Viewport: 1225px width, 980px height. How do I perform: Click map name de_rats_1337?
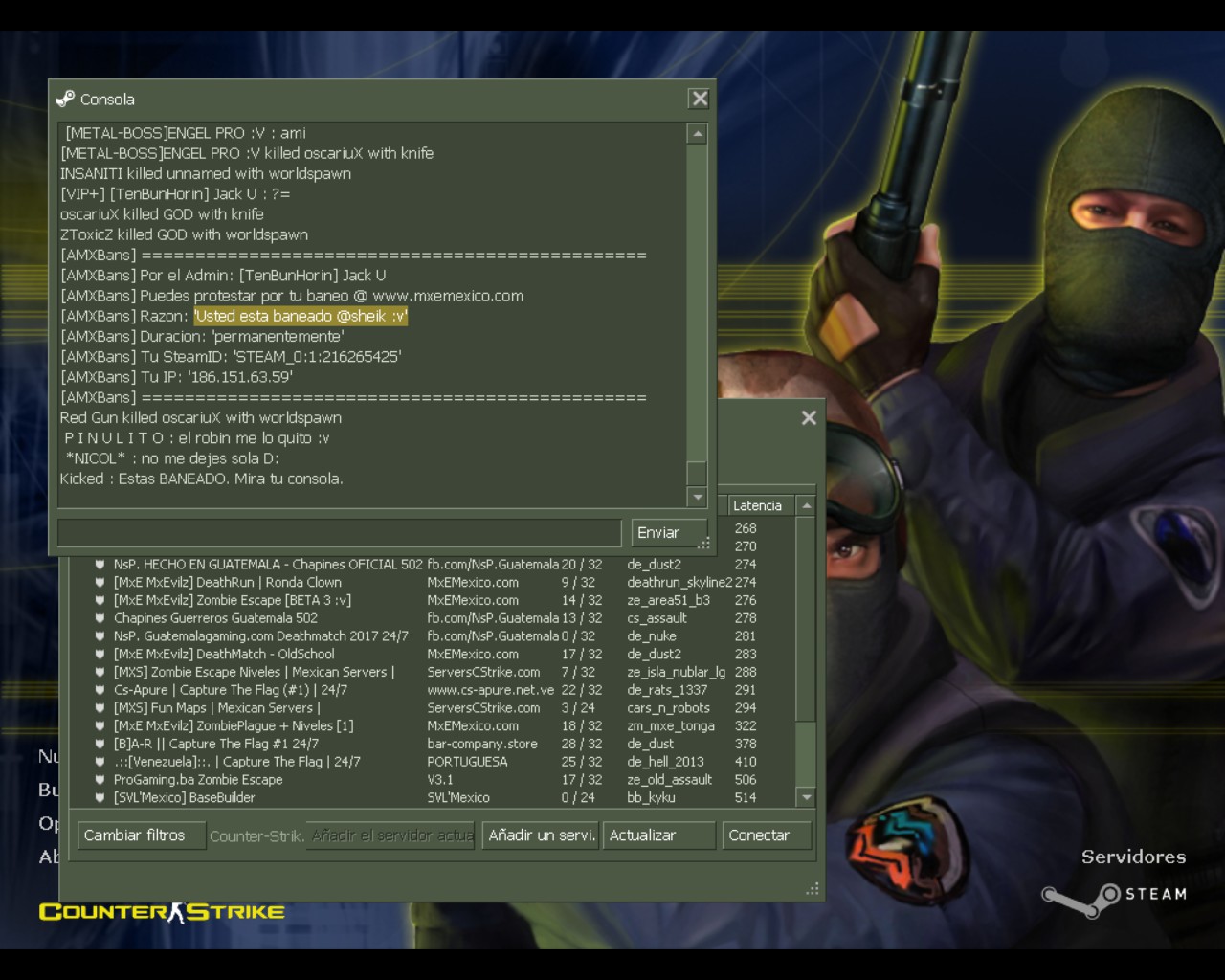(667, 690)
